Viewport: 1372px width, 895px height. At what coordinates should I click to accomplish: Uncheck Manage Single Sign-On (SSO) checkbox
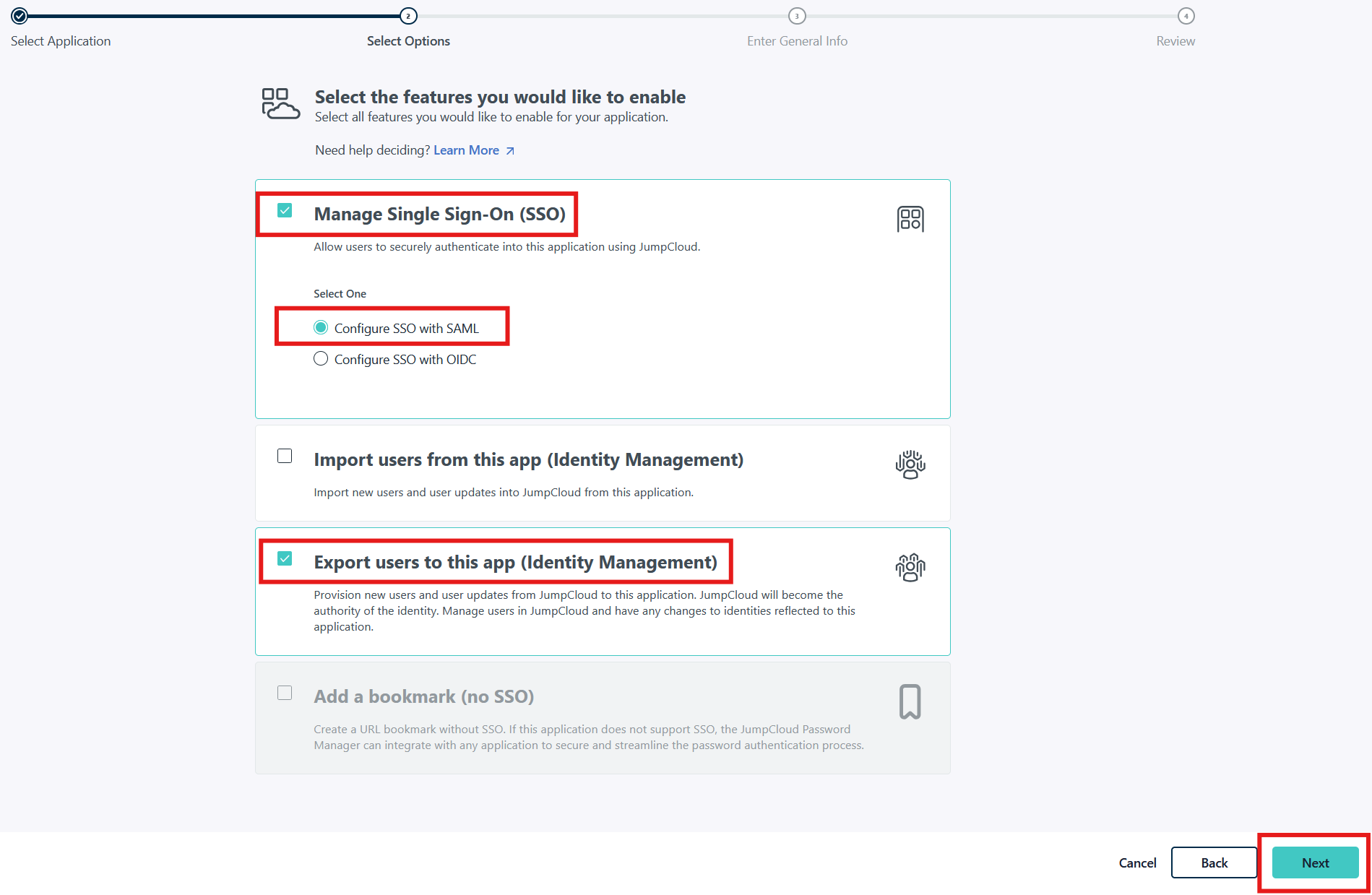[x=285, y=211]
